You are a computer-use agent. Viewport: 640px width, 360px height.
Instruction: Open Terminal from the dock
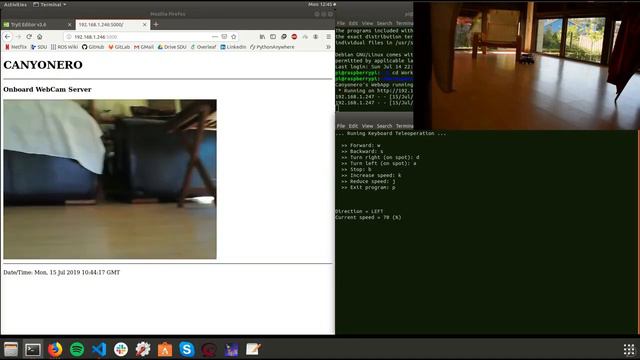(33, 349)
